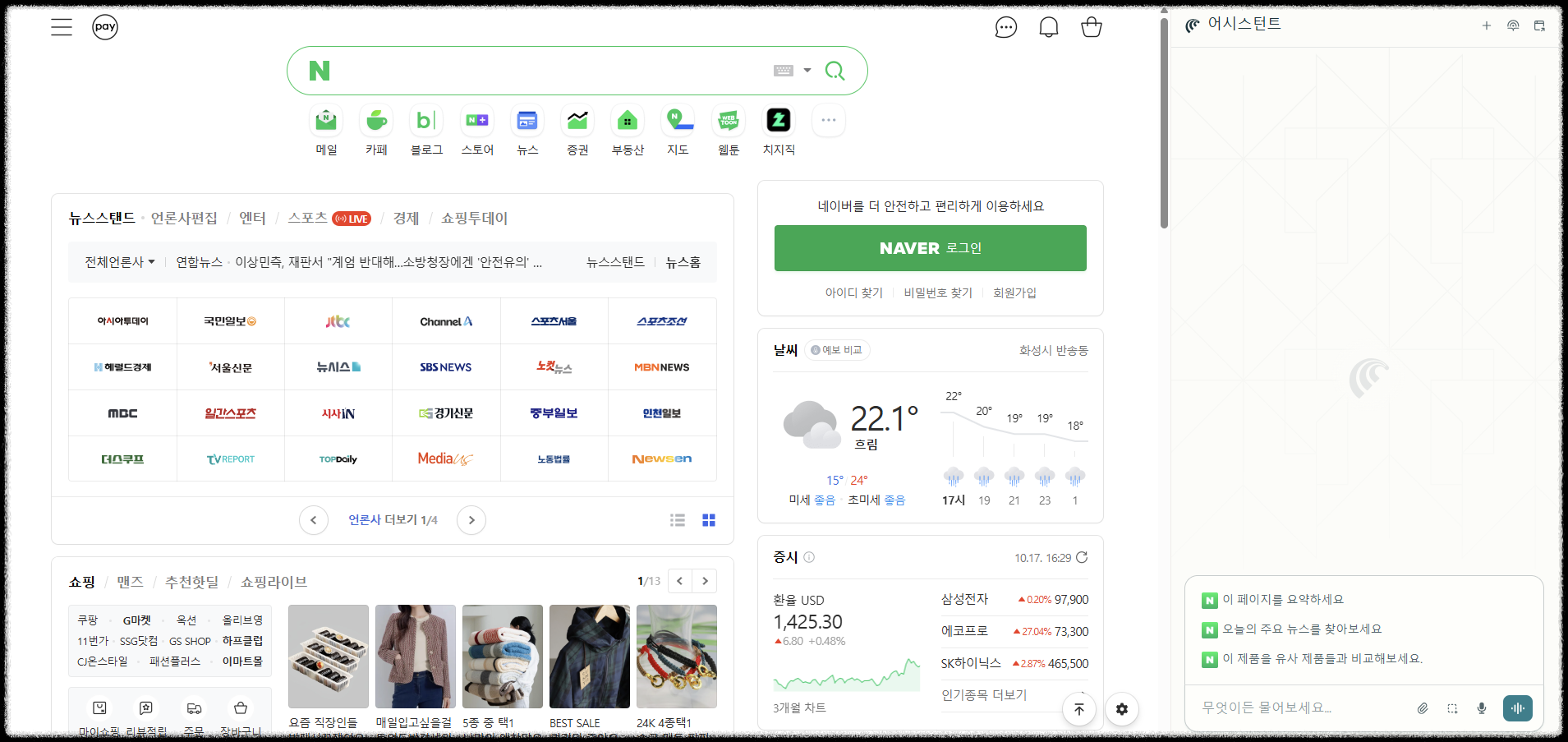Viewport: 1568px width, 742px height.
Task: Open the 회원가입 signup link
Action: 1014,293
